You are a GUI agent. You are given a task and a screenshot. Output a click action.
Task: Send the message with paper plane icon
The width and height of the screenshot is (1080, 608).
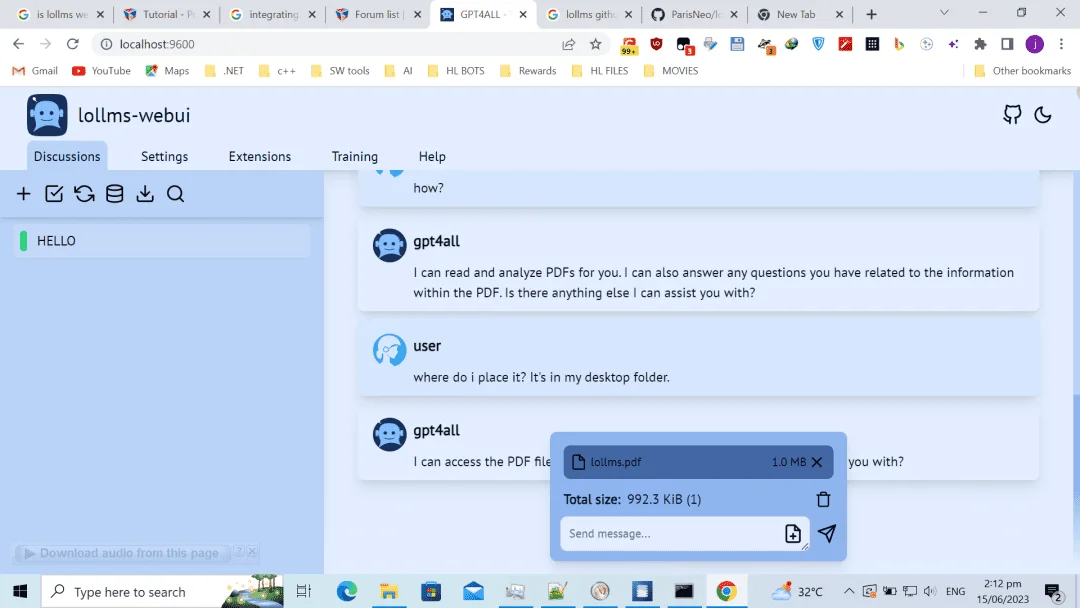tap(827, 533)
